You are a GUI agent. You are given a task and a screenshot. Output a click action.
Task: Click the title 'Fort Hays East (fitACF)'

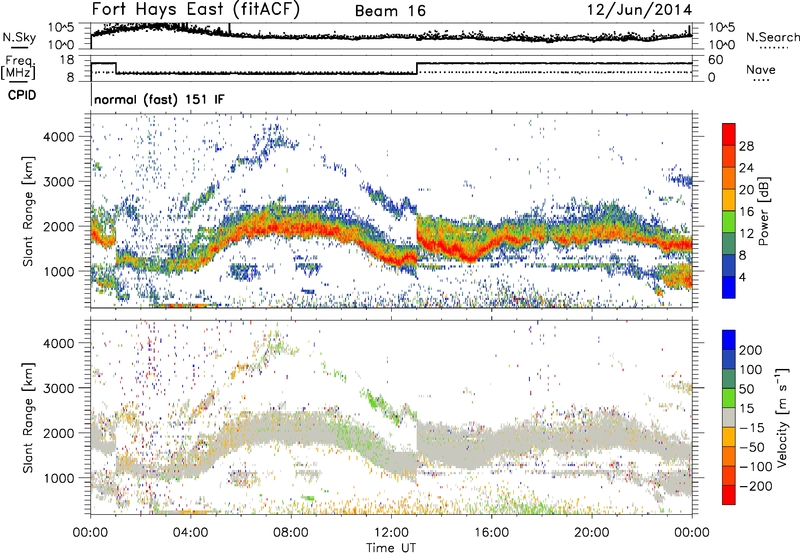[195, 9]
